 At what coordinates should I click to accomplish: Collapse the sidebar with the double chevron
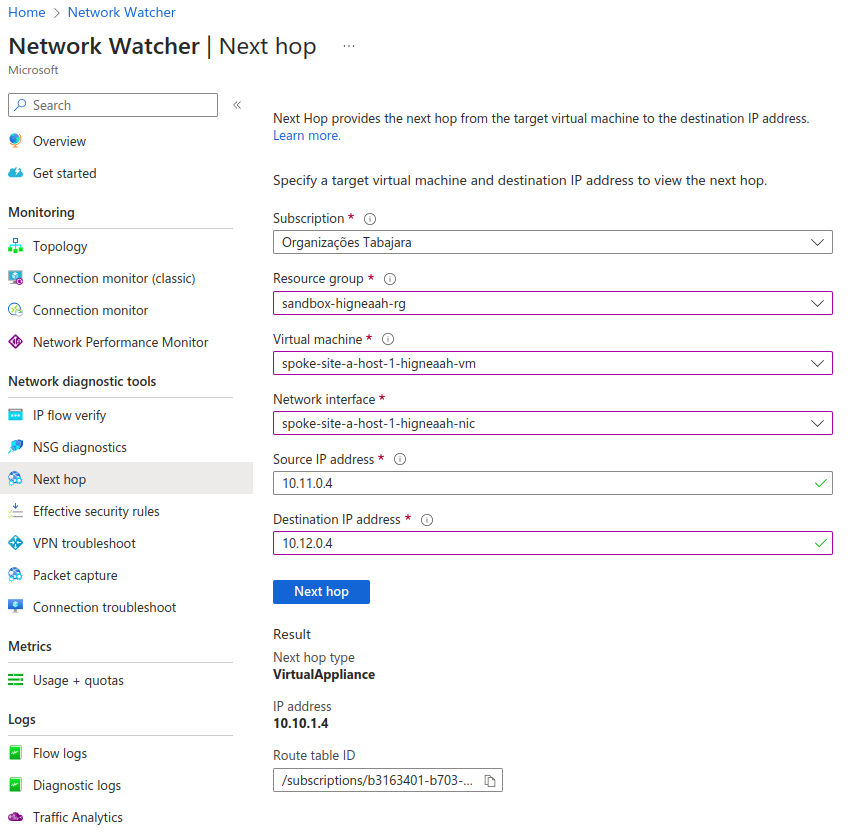pos(237,105)
